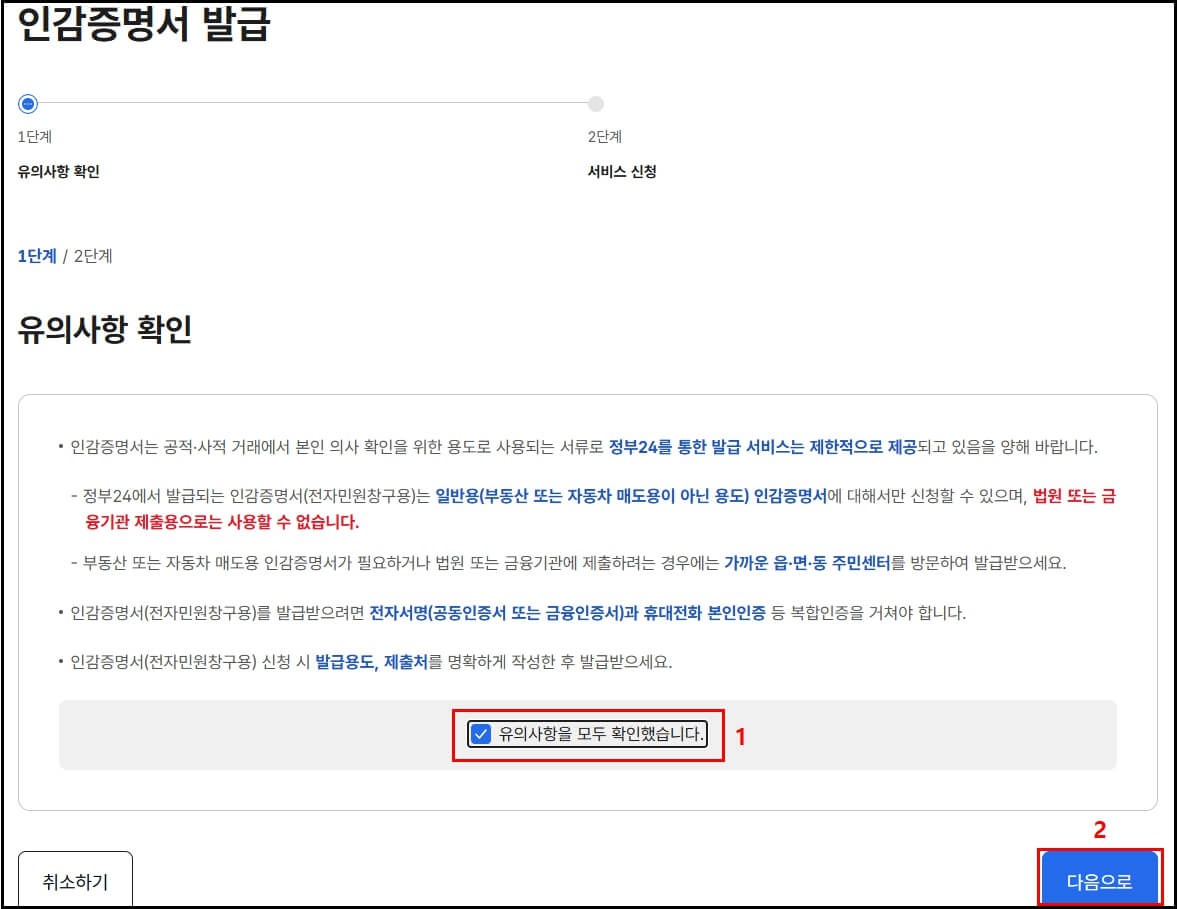Click the progress bar between steps
1178x909 pixels.
tap(310, 103)
